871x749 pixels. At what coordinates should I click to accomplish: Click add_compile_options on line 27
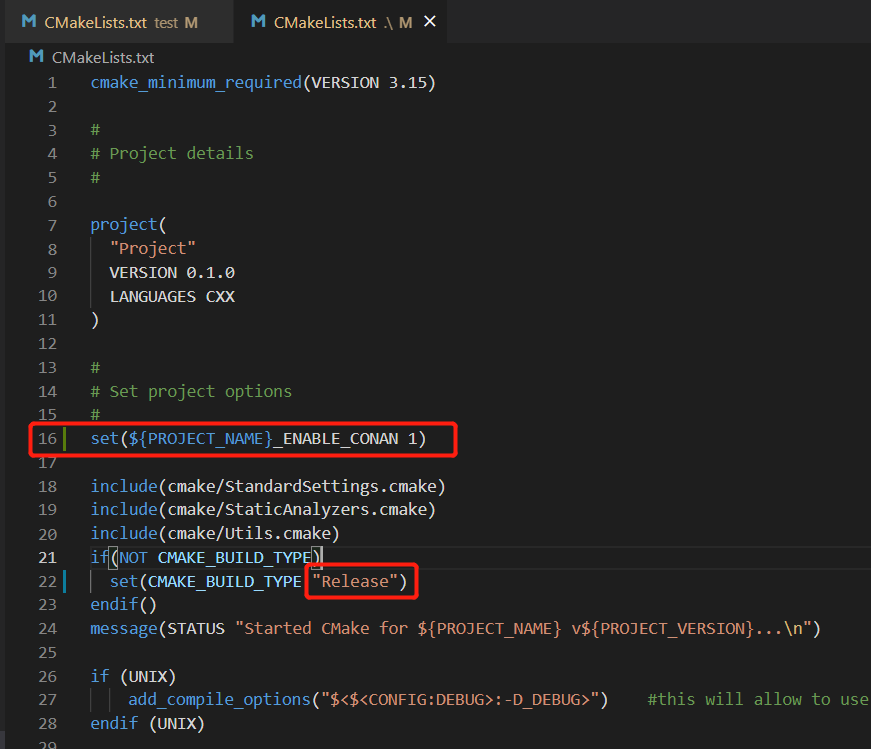coord(219,700)
